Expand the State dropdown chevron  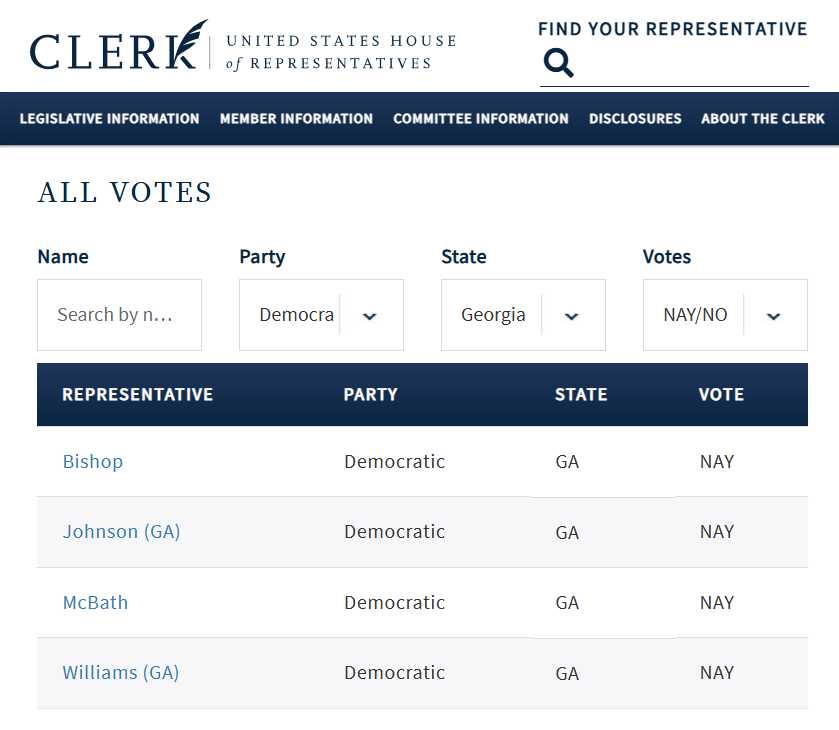click(571, 316)
